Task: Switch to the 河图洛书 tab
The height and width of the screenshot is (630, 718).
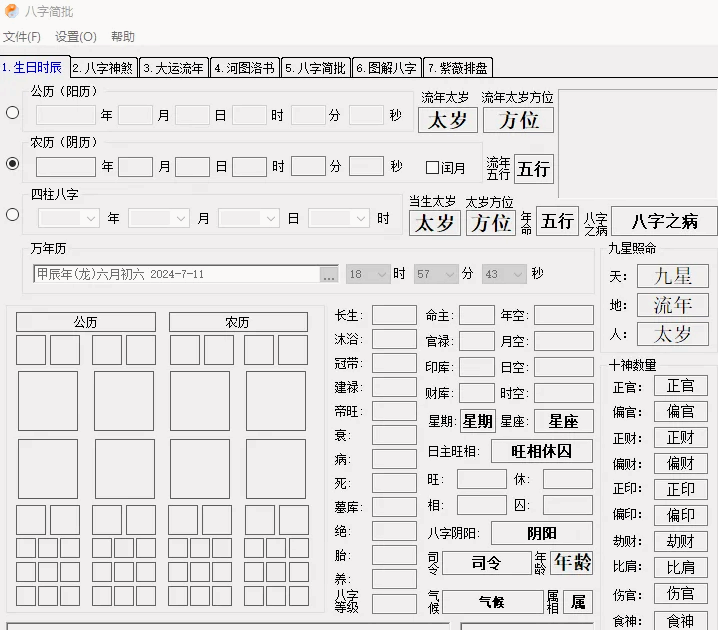Action: pos(245,68)
